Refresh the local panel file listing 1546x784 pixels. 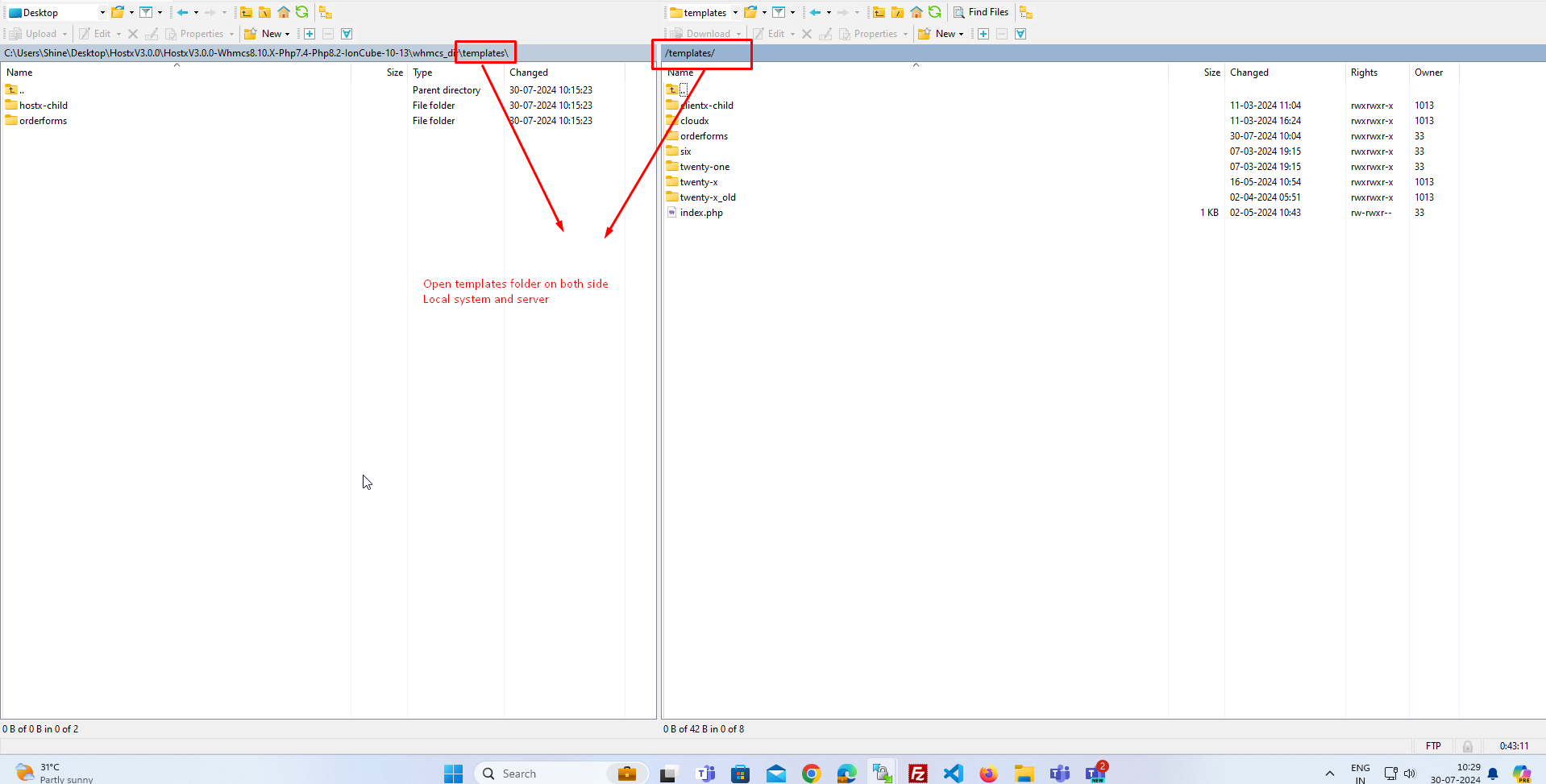coord(302,12)
